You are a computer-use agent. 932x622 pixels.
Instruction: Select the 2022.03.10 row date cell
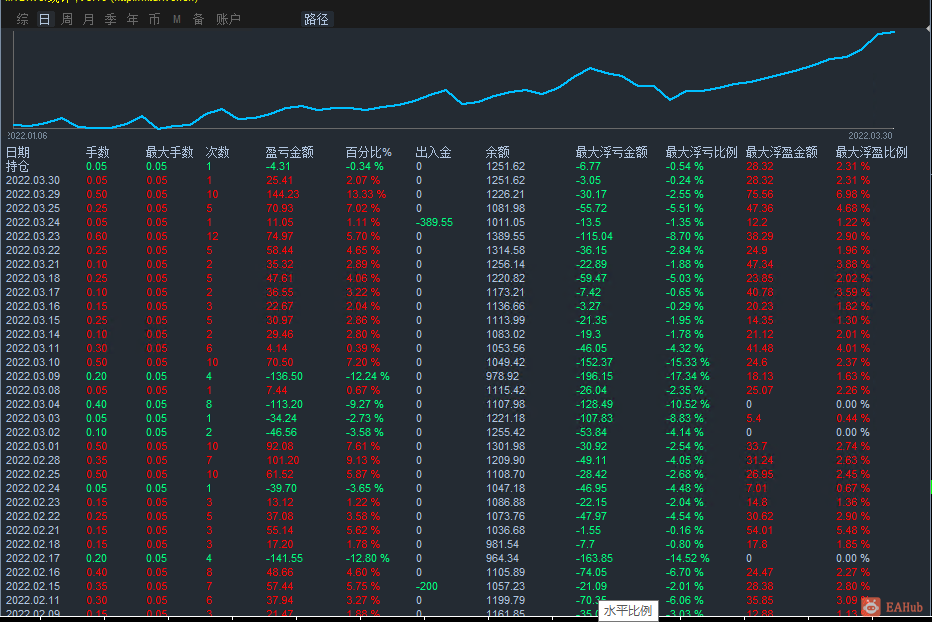pos(33,362)
